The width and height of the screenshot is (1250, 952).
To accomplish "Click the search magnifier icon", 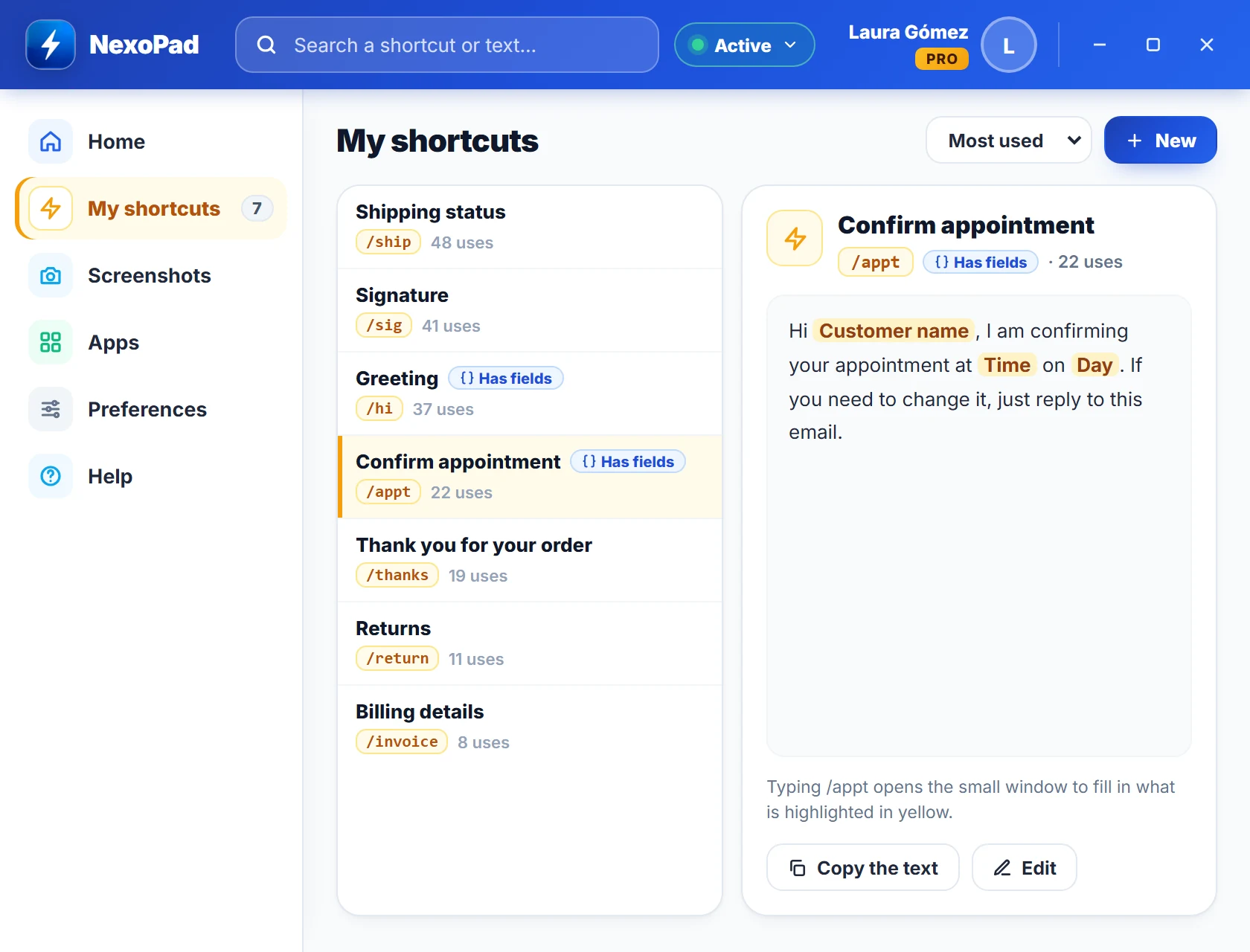I will (266, 45).
